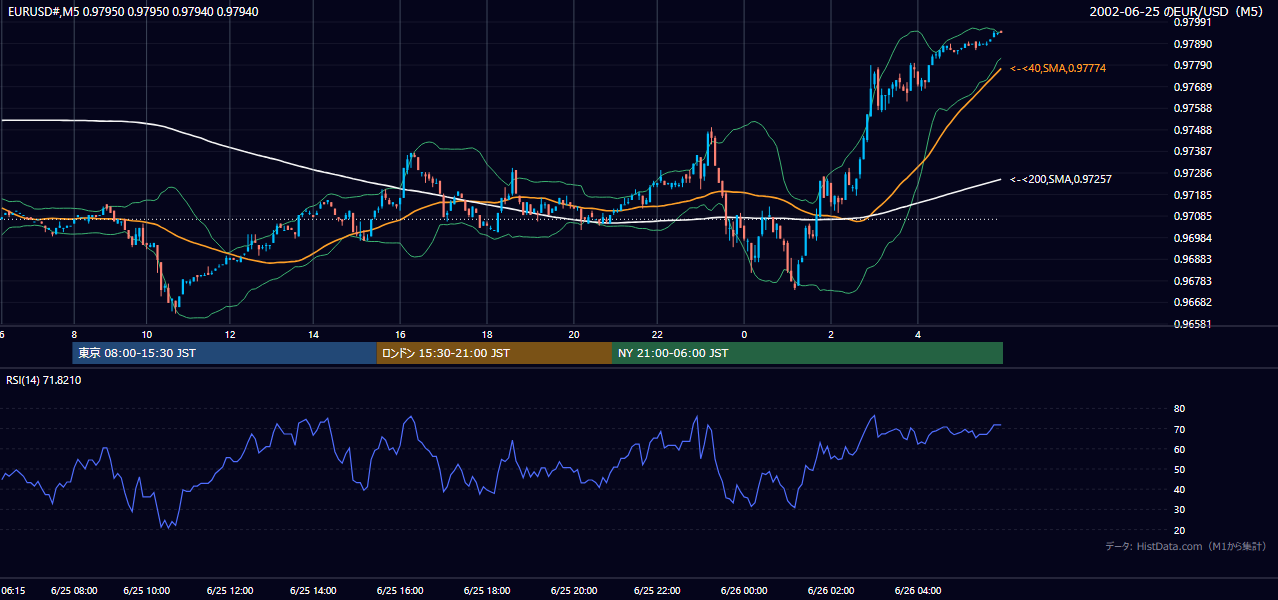Select the ロンドン 15:30-21:00 JST session bar

point(494,353)
